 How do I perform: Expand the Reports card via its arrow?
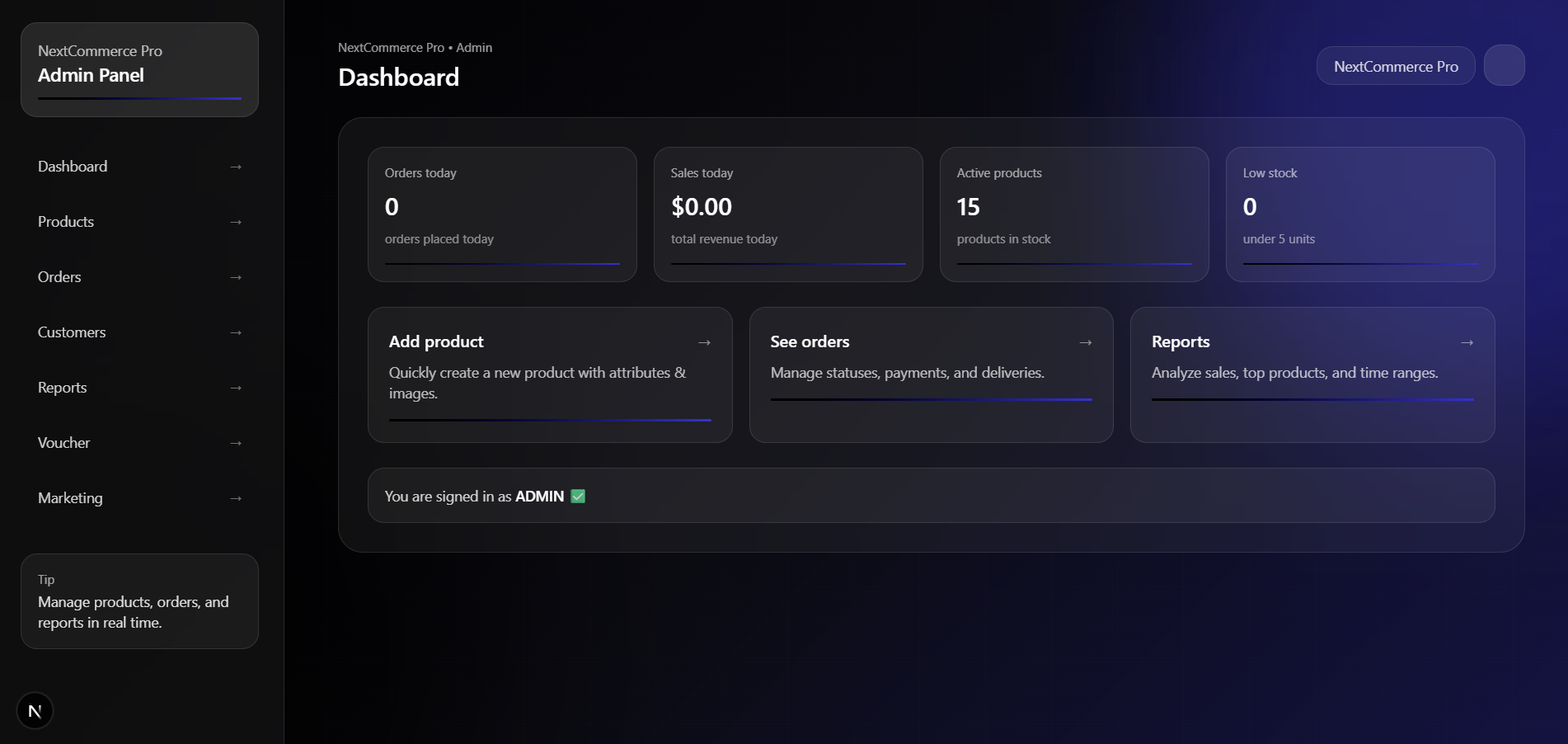(1467, 342)
